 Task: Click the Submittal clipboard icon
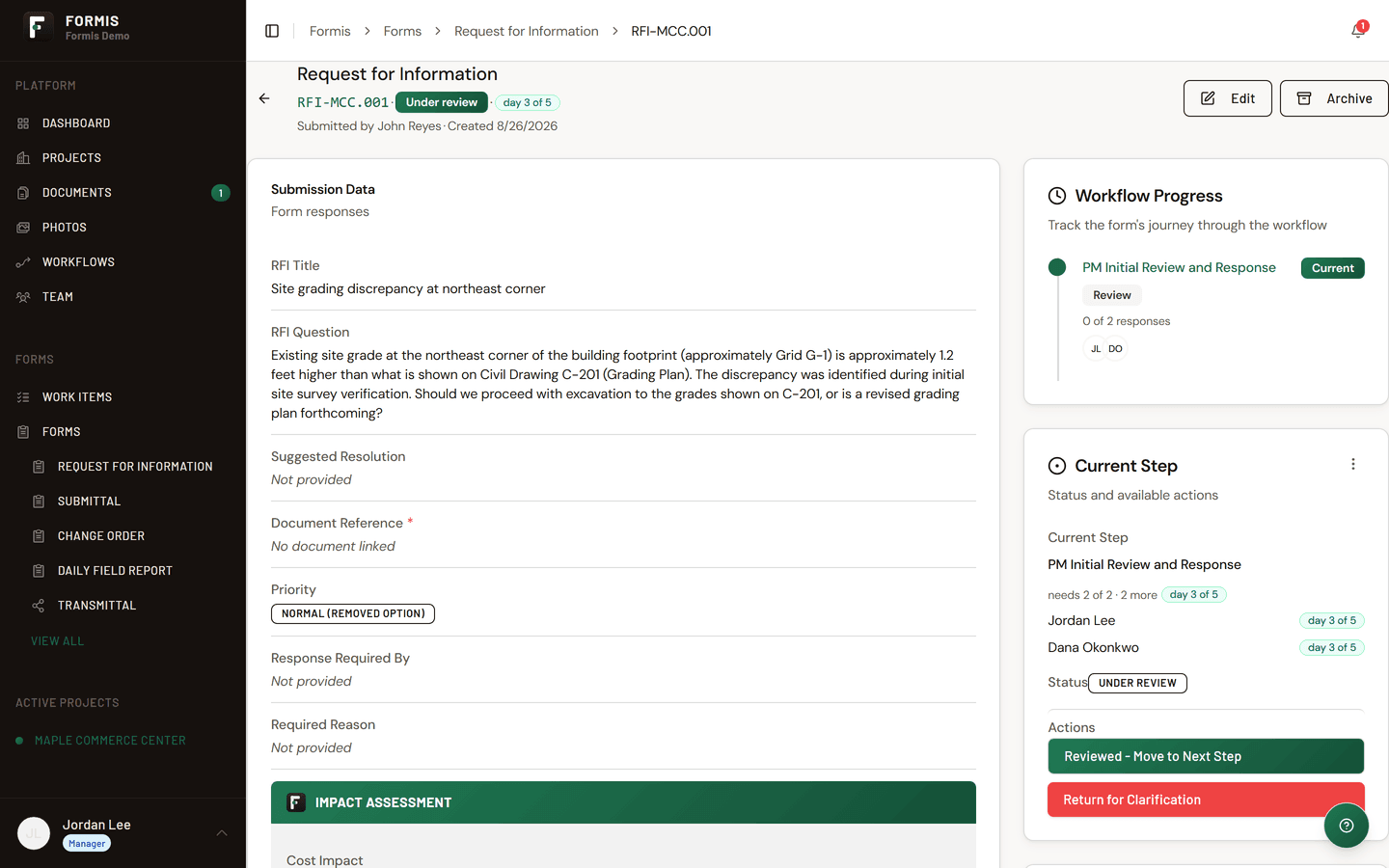(39, 502)
